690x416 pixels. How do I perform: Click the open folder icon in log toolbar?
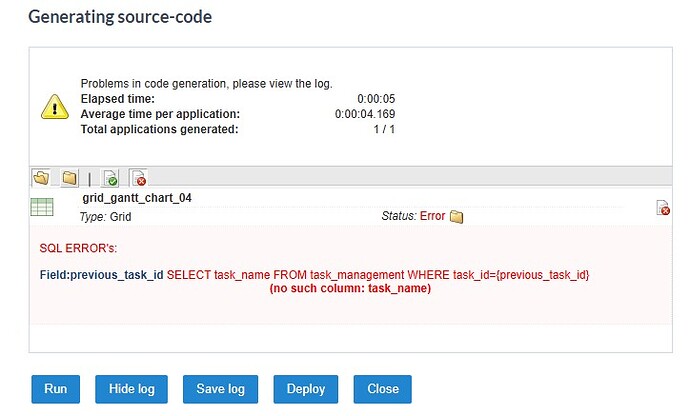[41, 178]
